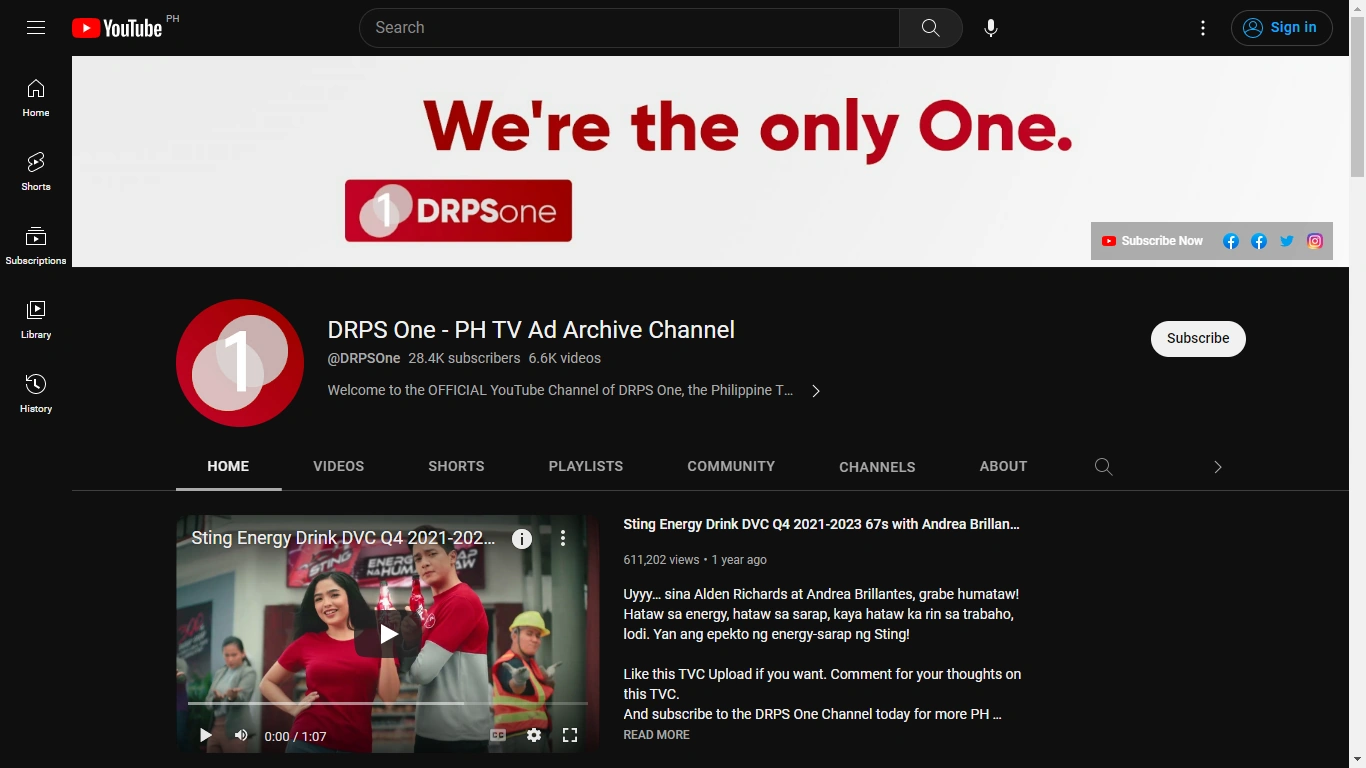
Task: Open the DRPS One channel avatar
Action: pos(240,363)
